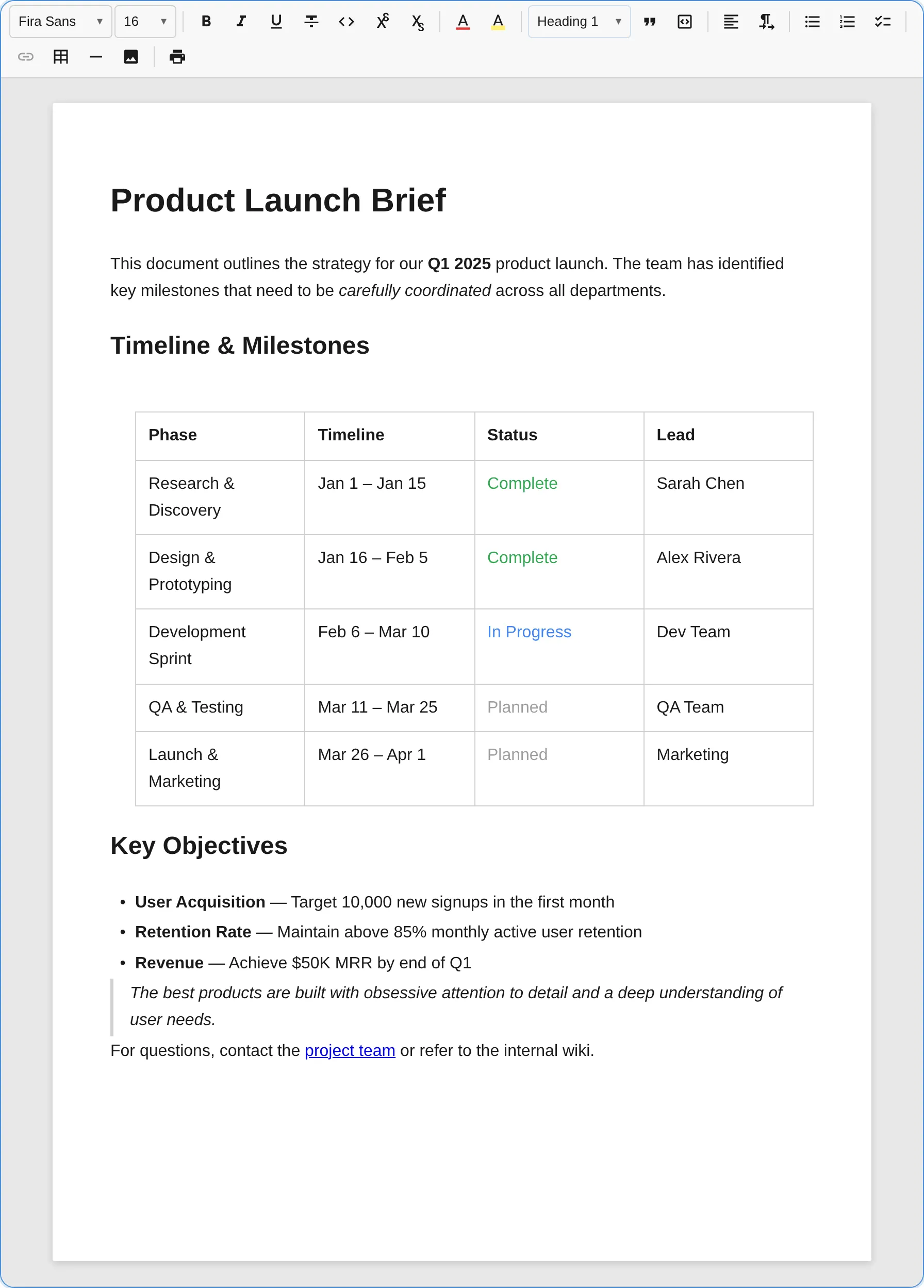The image size is (924, 1288).
Task: Toggle underline formatting
Action: (276, 22)
